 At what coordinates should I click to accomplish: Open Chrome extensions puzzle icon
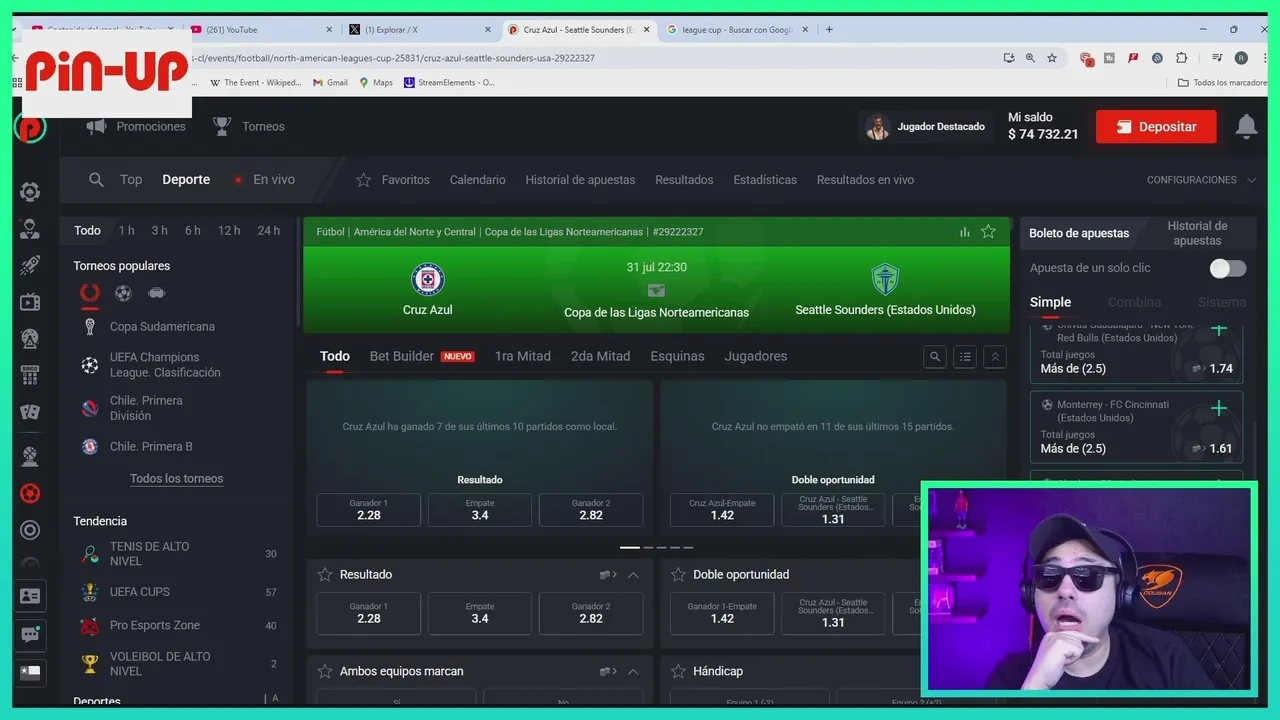(x=1181, y=58)
